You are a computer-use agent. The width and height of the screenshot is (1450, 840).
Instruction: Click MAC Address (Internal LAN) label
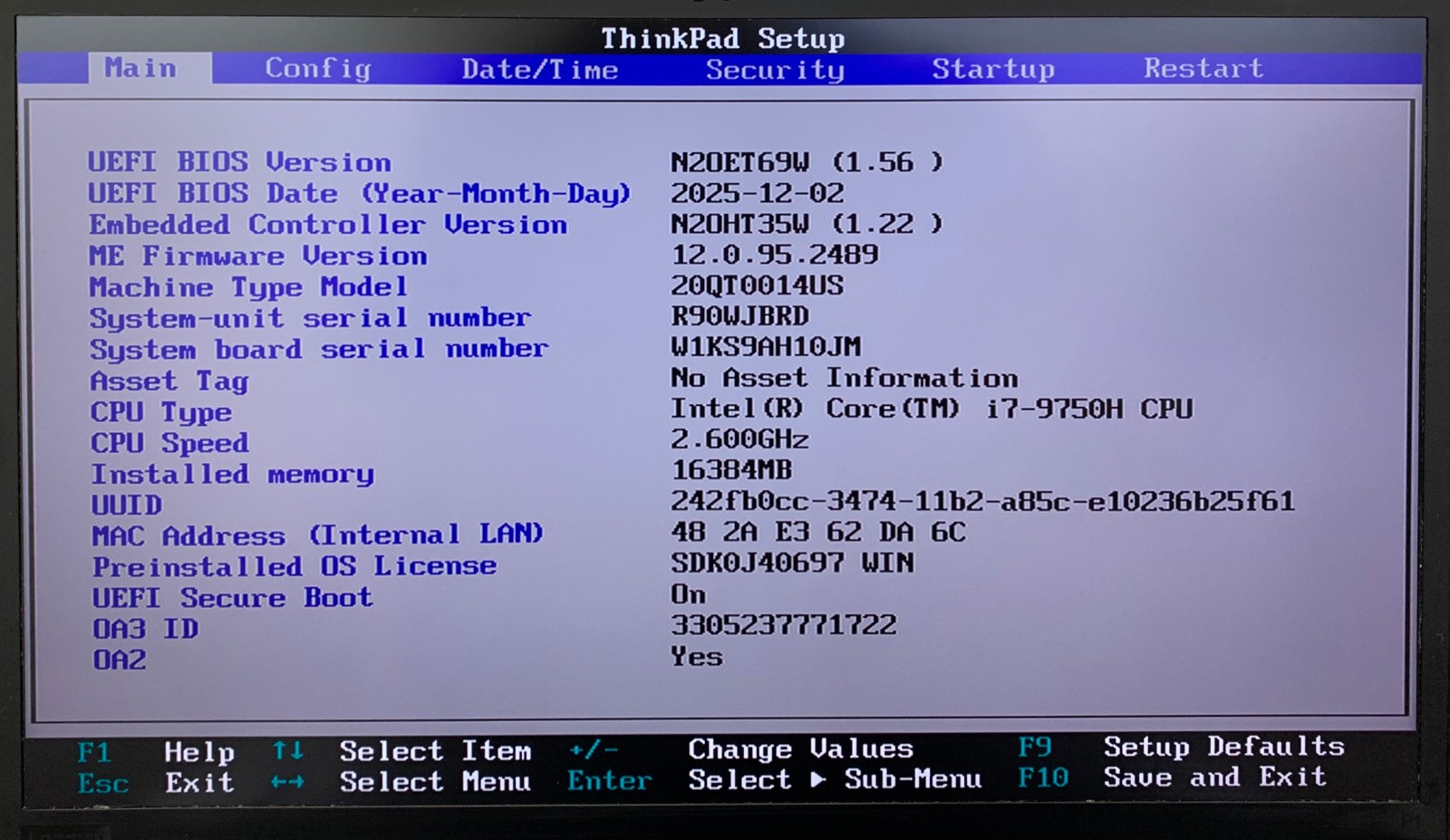click(x=318, y=535)
